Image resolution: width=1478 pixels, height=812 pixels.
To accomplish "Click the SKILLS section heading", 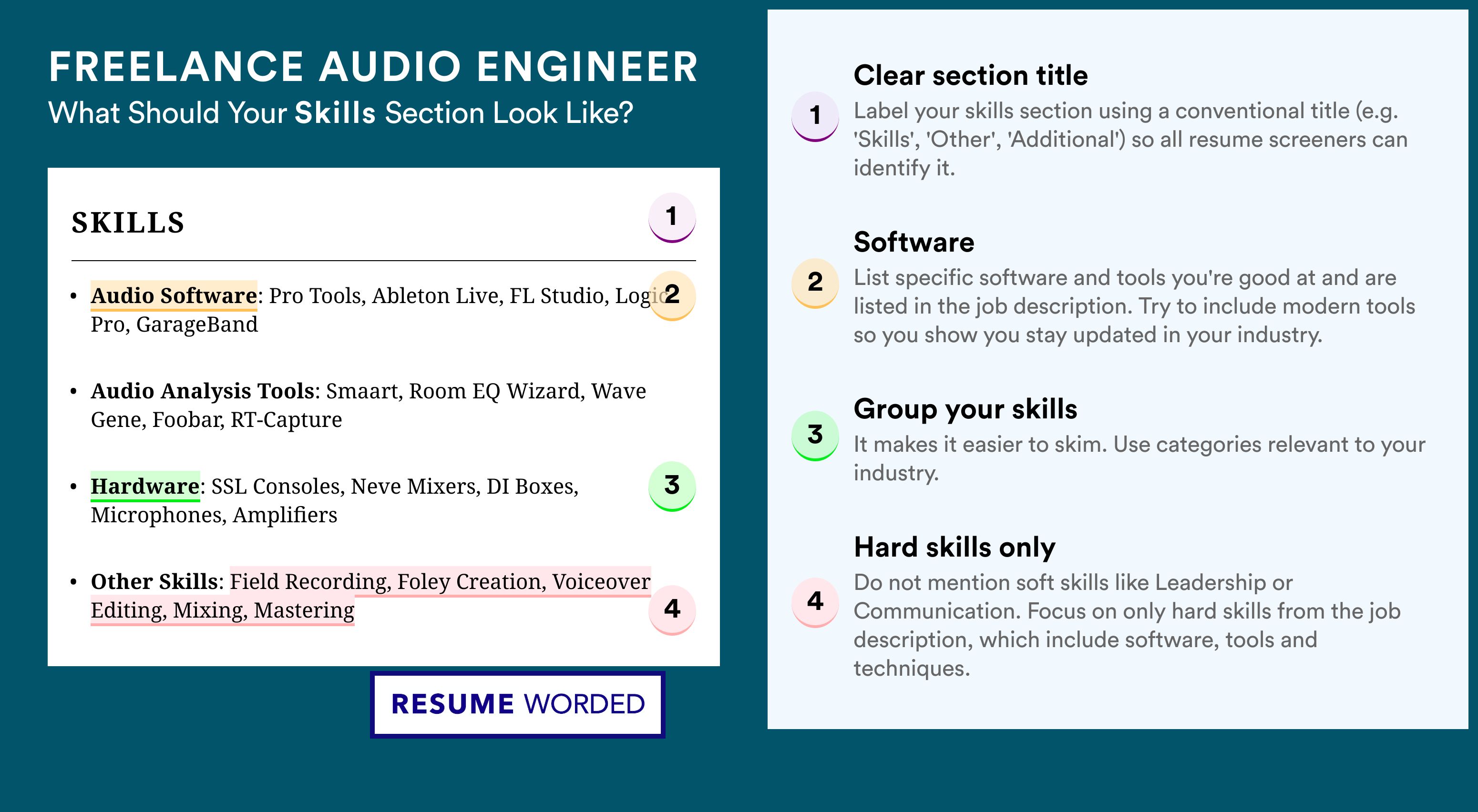I will click(128, 223).
